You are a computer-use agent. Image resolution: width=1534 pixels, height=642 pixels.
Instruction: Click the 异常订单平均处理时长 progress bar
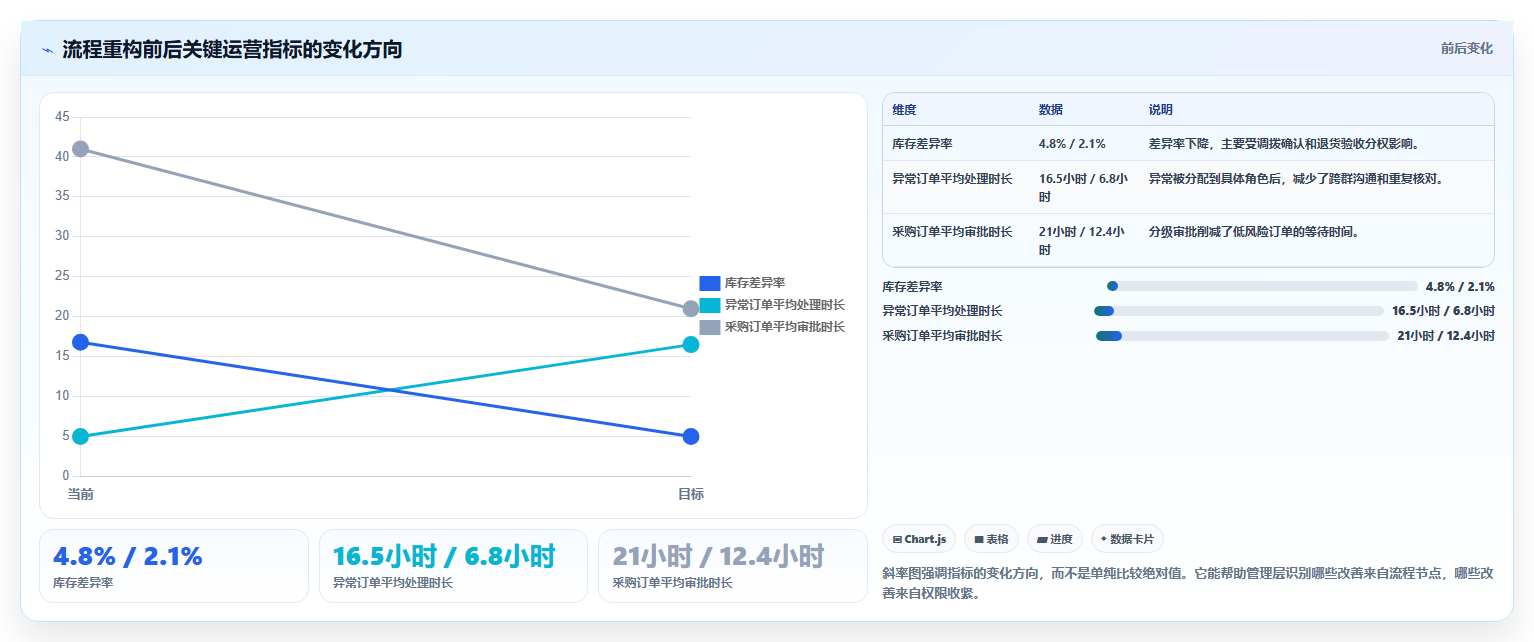point(1239,311)
